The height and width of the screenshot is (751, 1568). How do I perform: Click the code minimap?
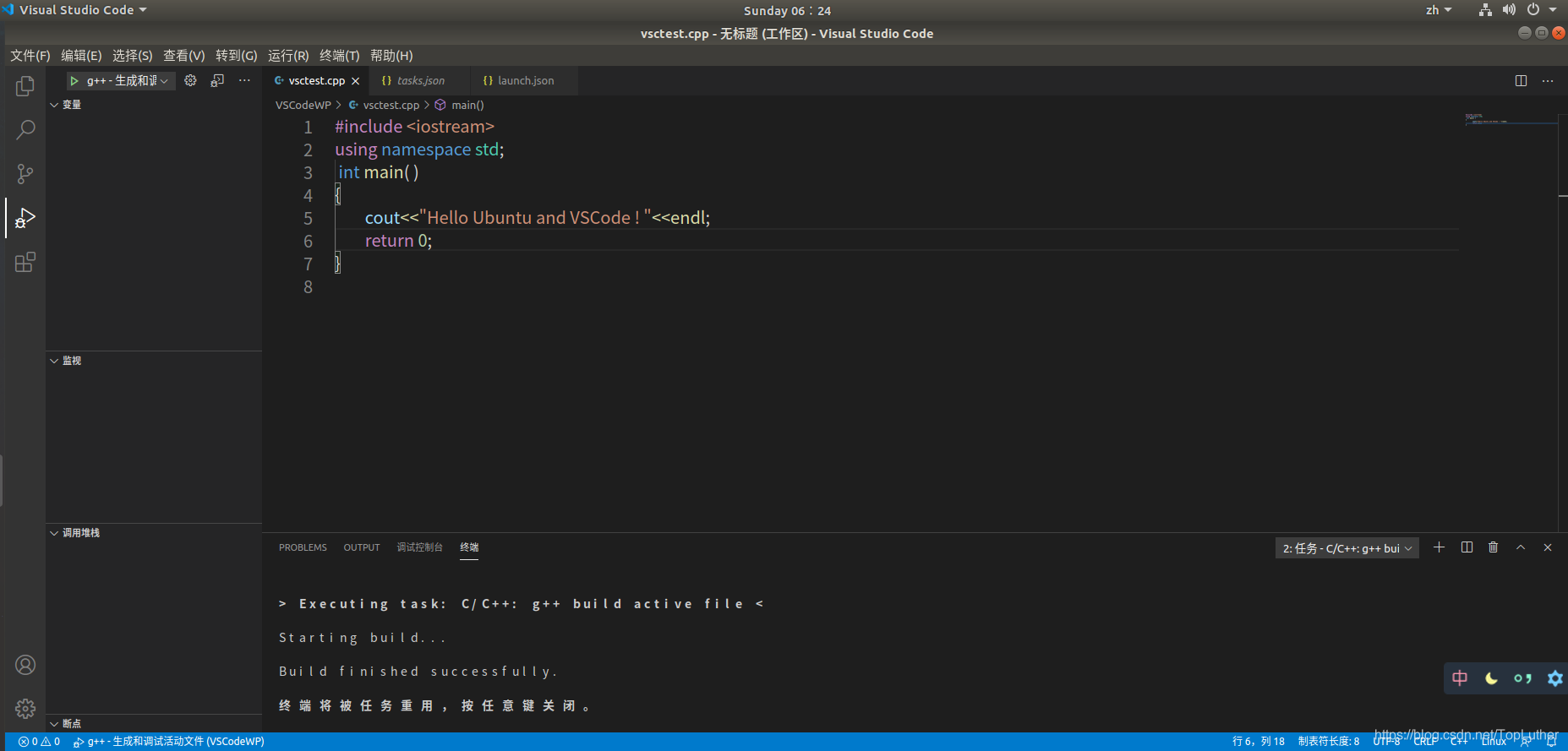coord(1511,119)
